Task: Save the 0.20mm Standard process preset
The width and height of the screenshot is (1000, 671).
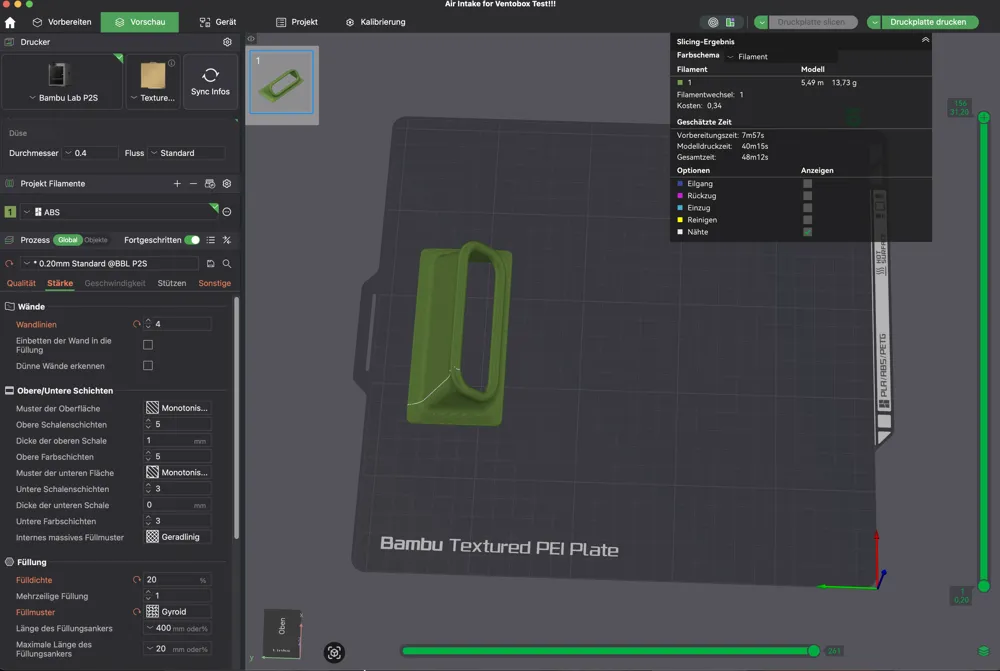Action: [210, 263]
